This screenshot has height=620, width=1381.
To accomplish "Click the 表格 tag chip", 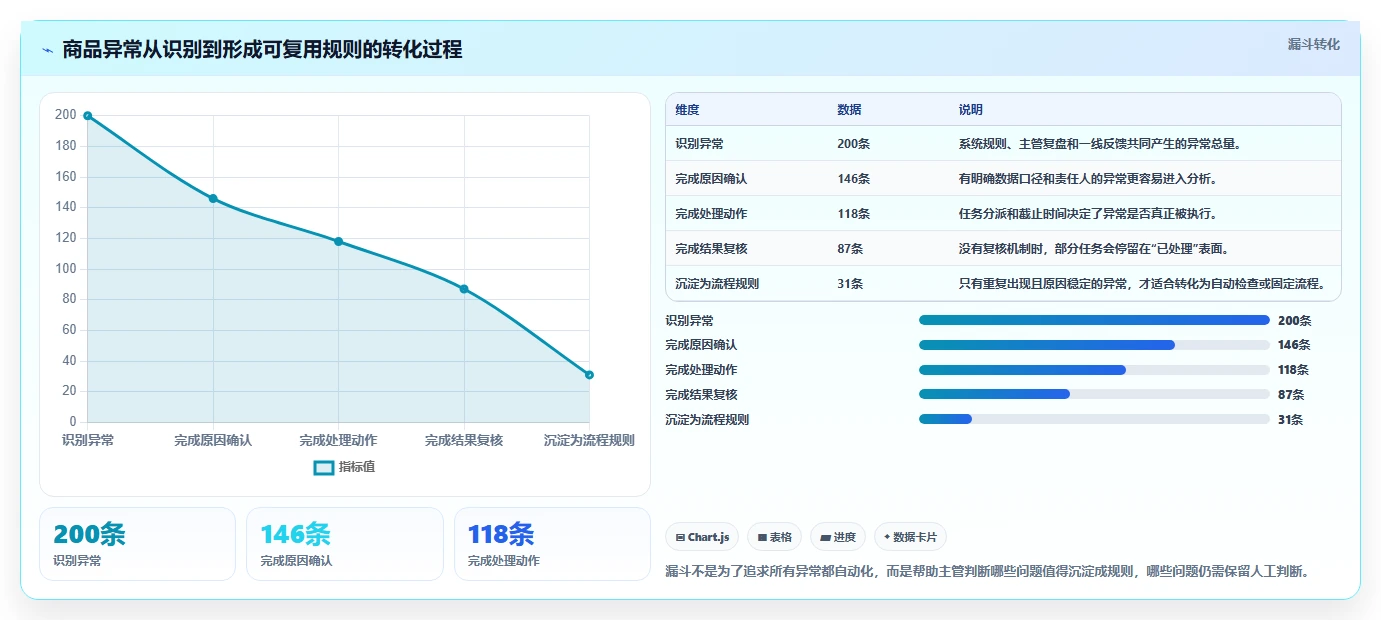I will click(774, 537).
